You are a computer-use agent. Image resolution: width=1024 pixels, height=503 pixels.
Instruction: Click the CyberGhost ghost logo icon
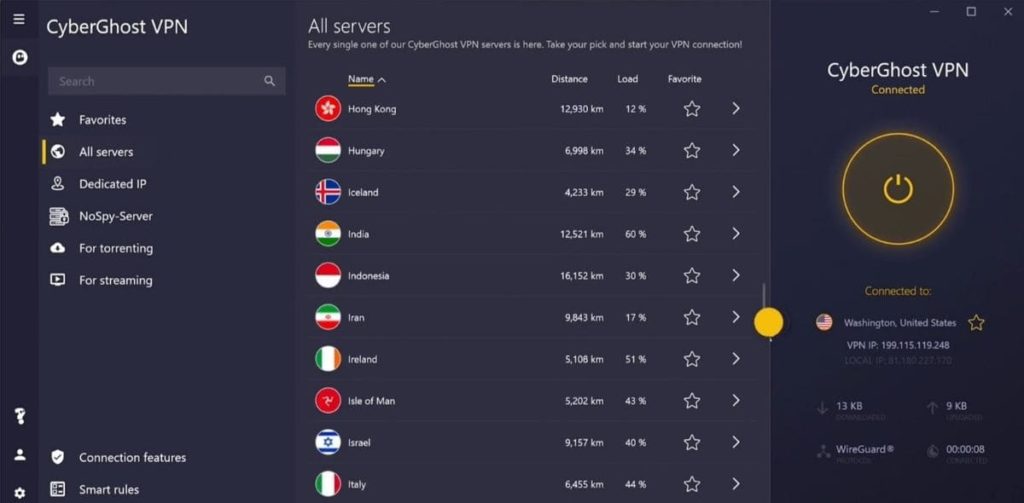[x=20, y=57]
